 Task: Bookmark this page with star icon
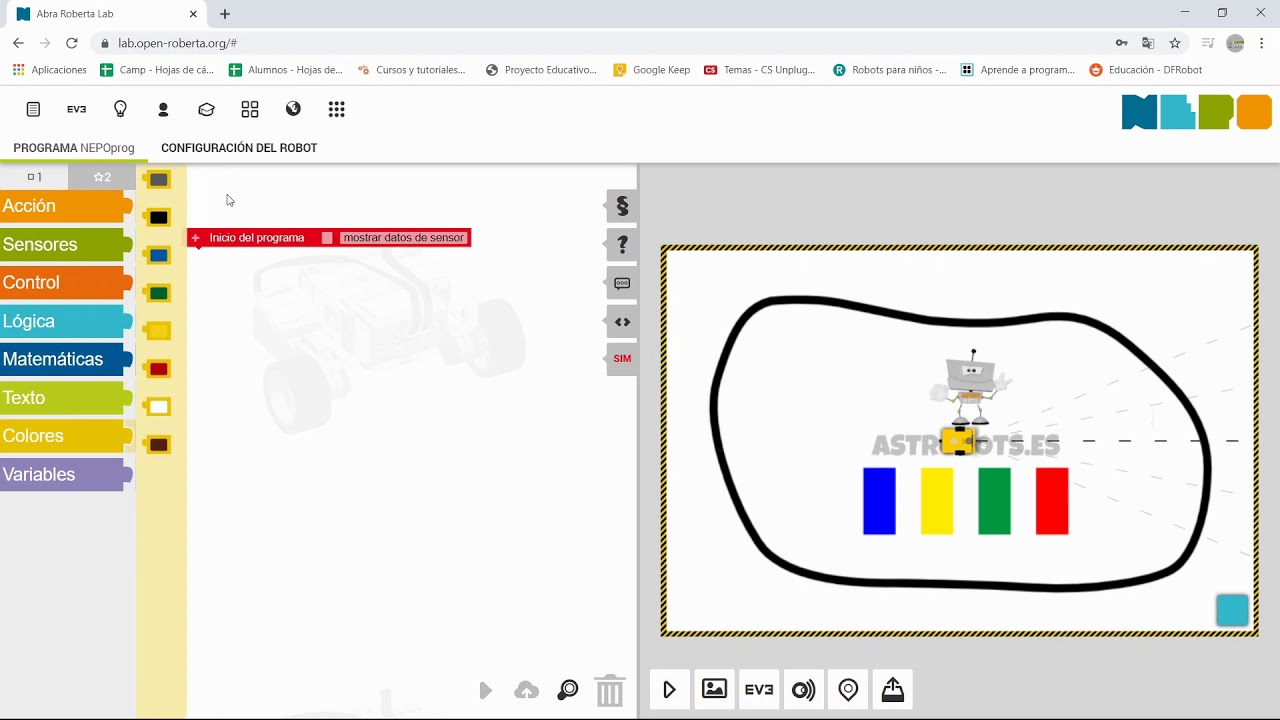tap(1175, 43)
